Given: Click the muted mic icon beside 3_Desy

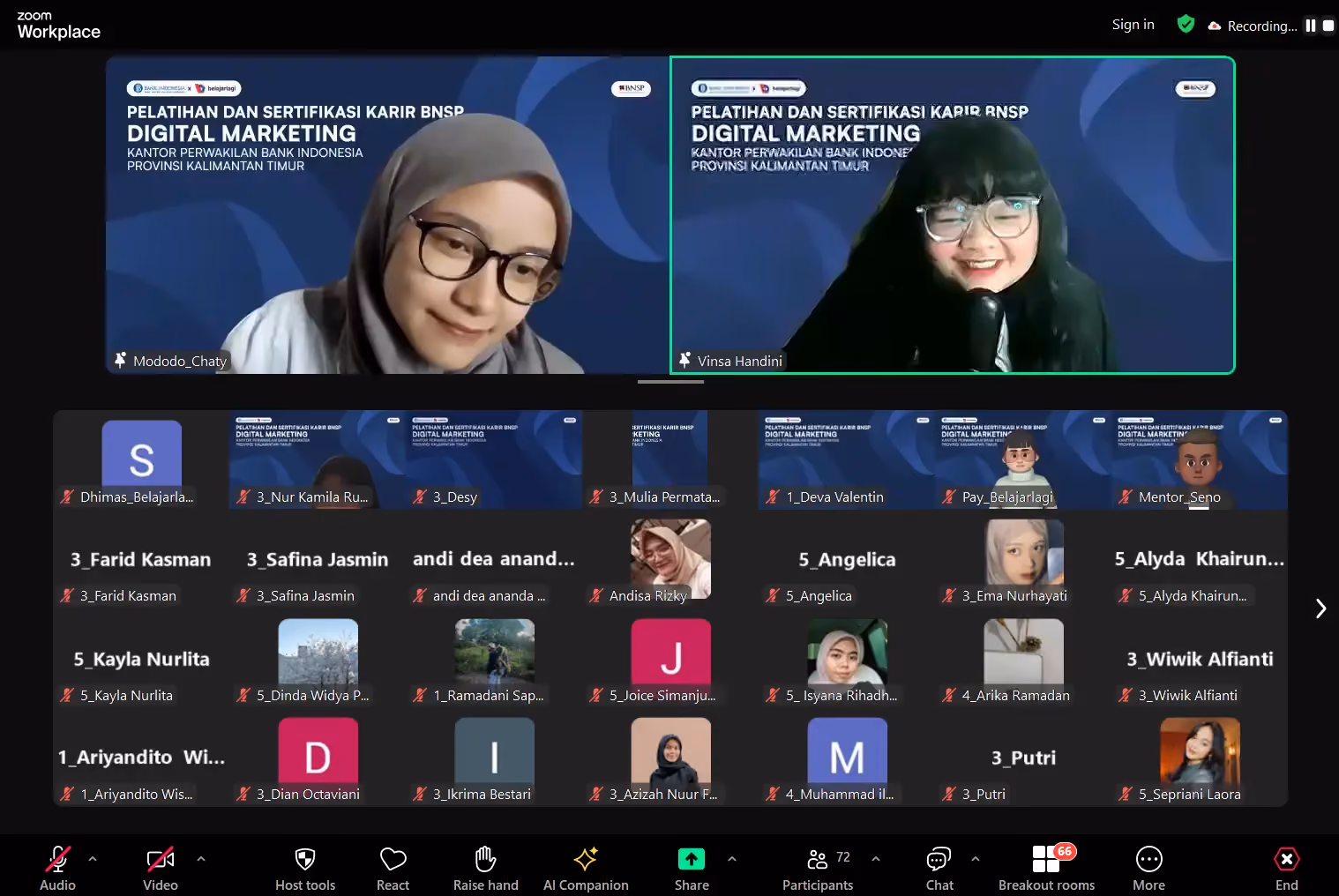Looking at the screenshot, I should (x=420, y=497).
